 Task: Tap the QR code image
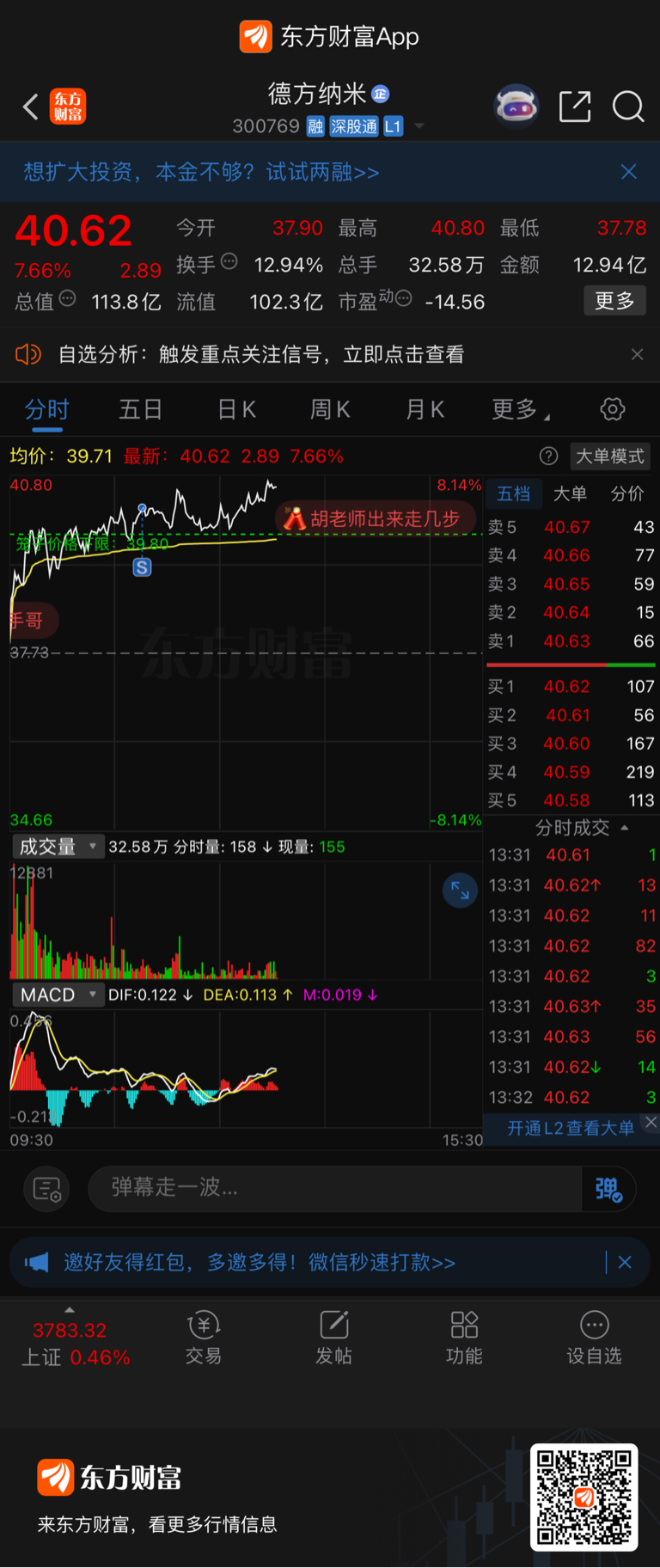click(x=584, y=1497)
